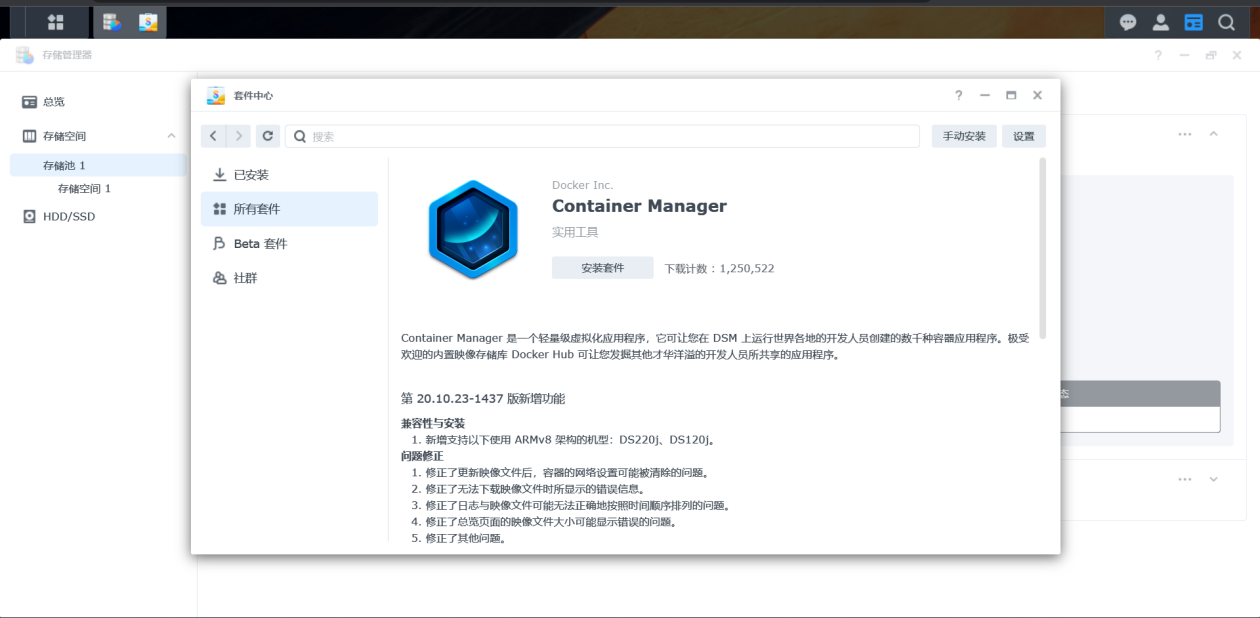Select Storage in Storage Manager sidebar
This screenshot has width=1260, height=618.
click(98, 136)
